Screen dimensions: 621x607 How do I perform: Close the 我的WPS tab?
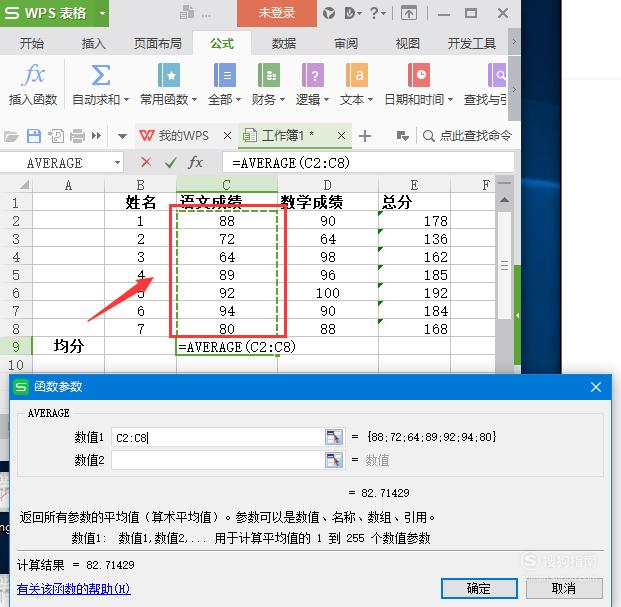(227, 136)
